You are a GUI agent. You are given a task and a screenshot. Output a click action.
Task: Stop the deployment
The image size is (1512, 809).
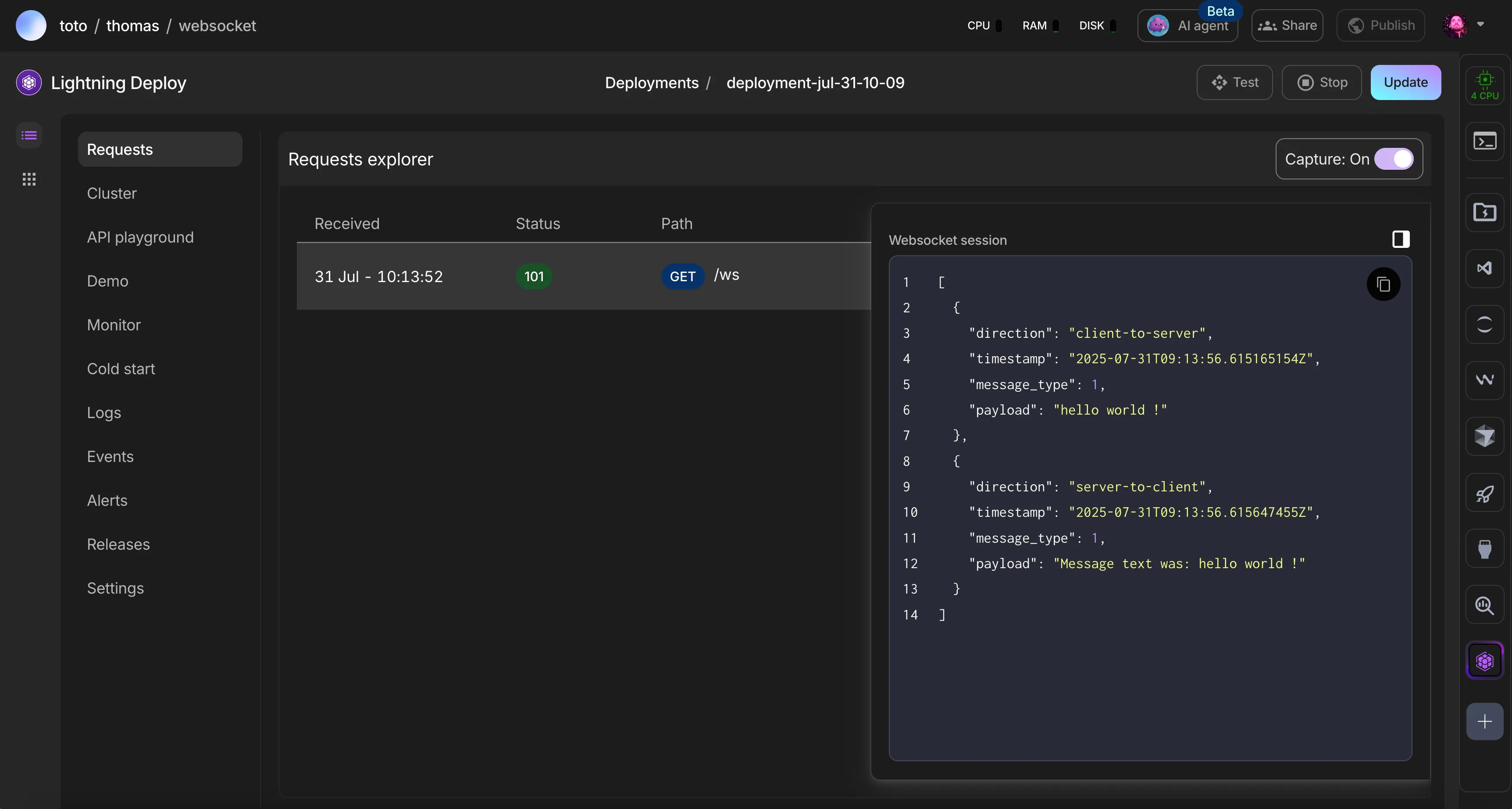pos(1321,82)
